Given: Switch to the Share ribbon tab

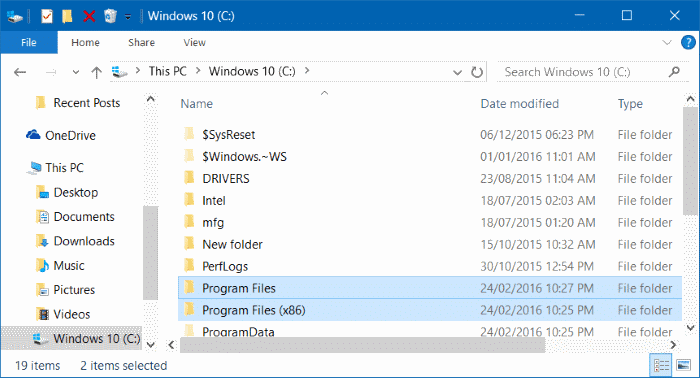Looking at the screenshot, I should click(x=142, y=42).
